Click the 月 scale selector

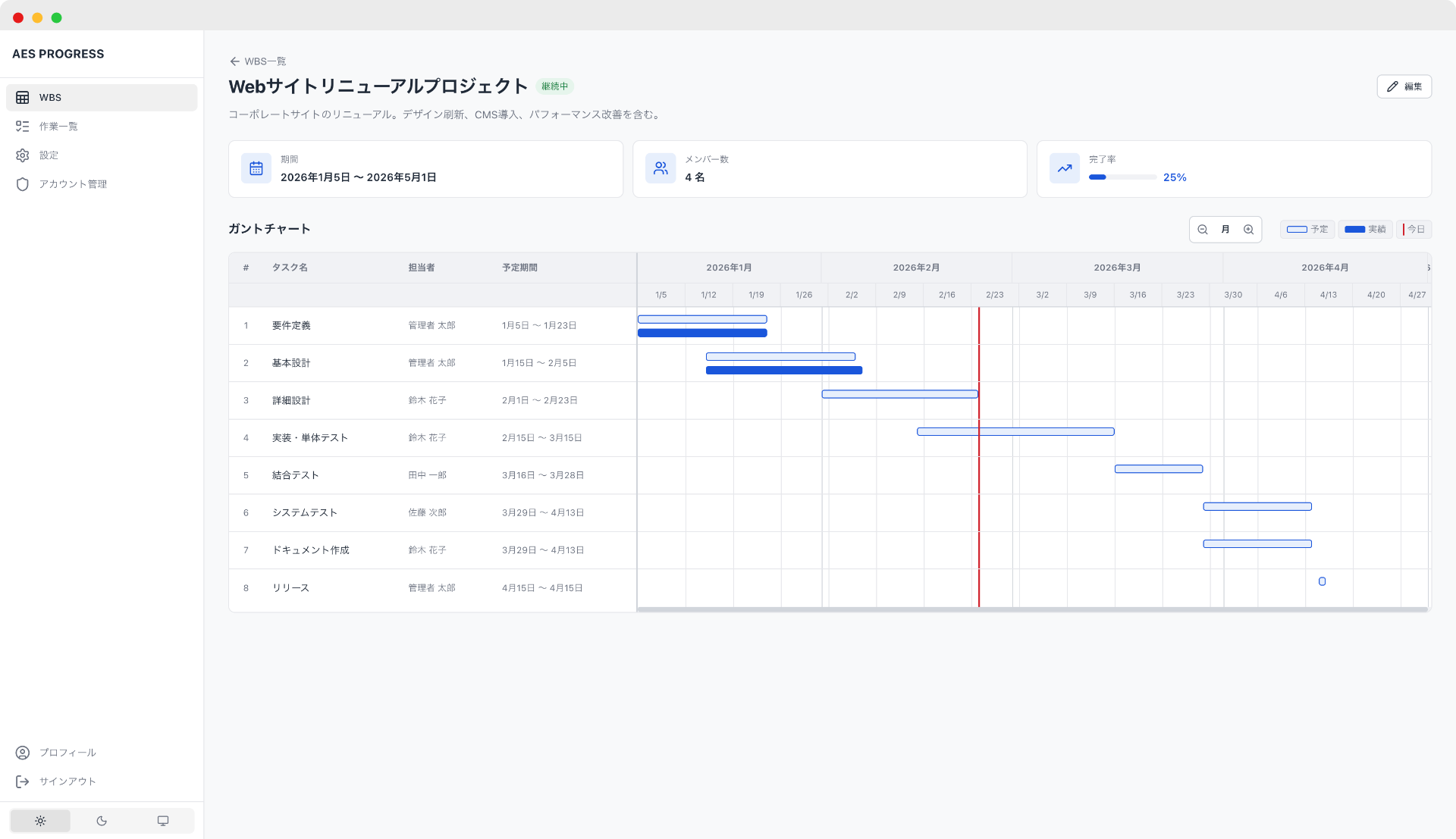[1225, 230]
